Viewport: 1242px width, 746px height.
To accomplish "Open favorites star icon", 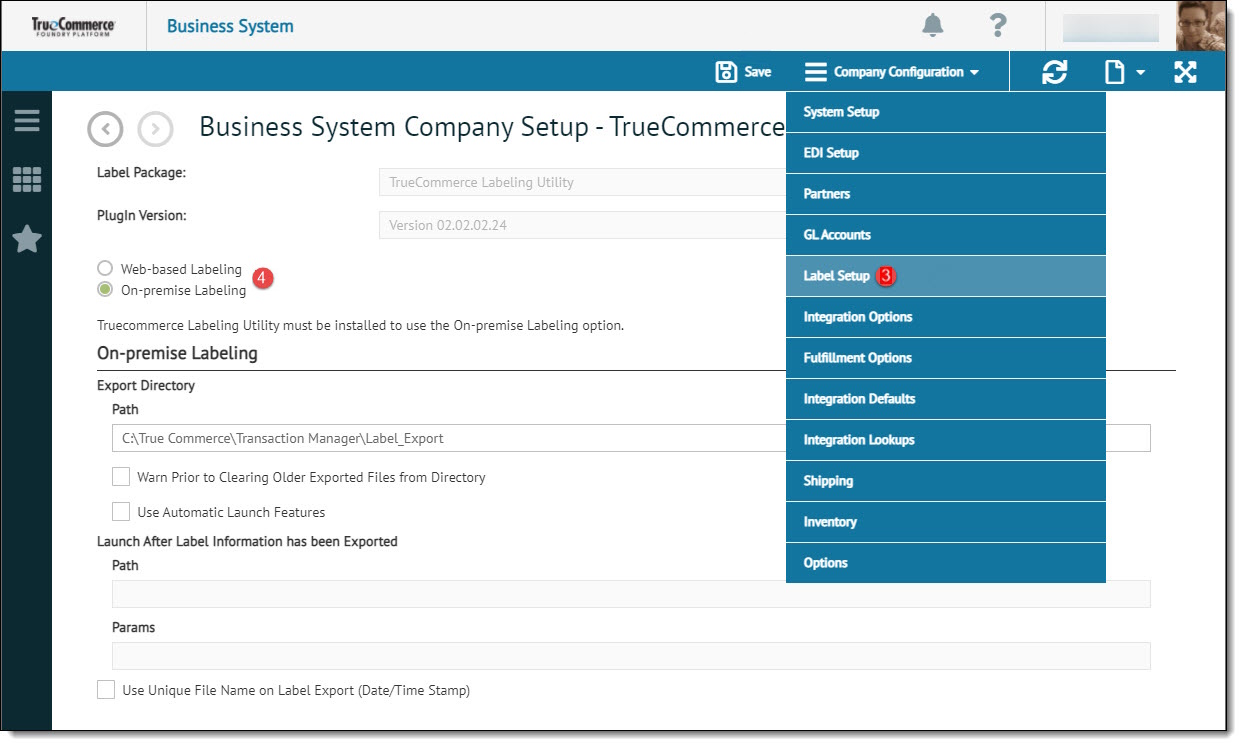I will 27,239.
